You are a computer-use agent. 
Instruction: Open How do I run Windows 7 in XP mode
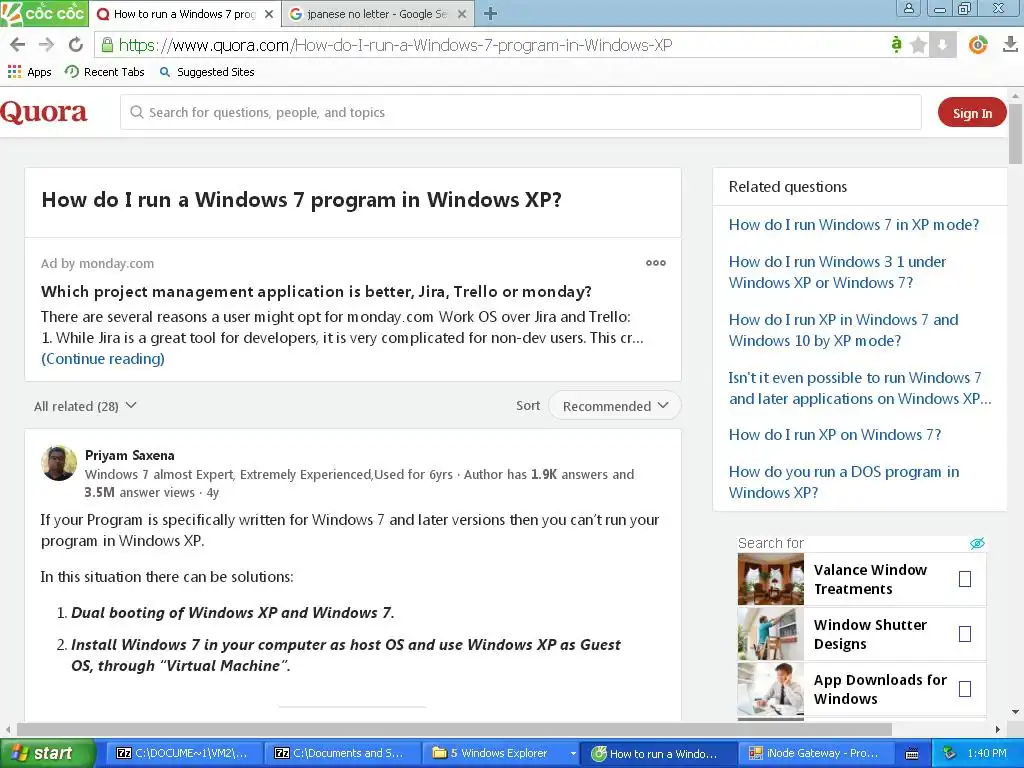point(854,225)
